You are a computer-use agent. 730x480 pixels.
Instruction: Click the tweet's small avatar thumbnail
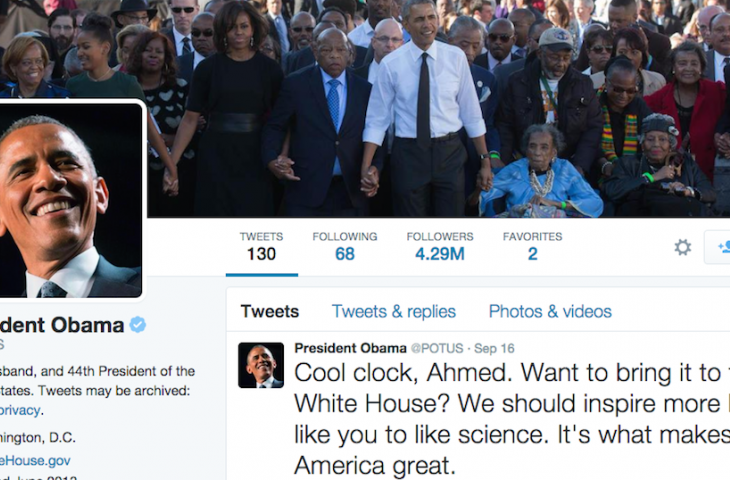[261, 365]
